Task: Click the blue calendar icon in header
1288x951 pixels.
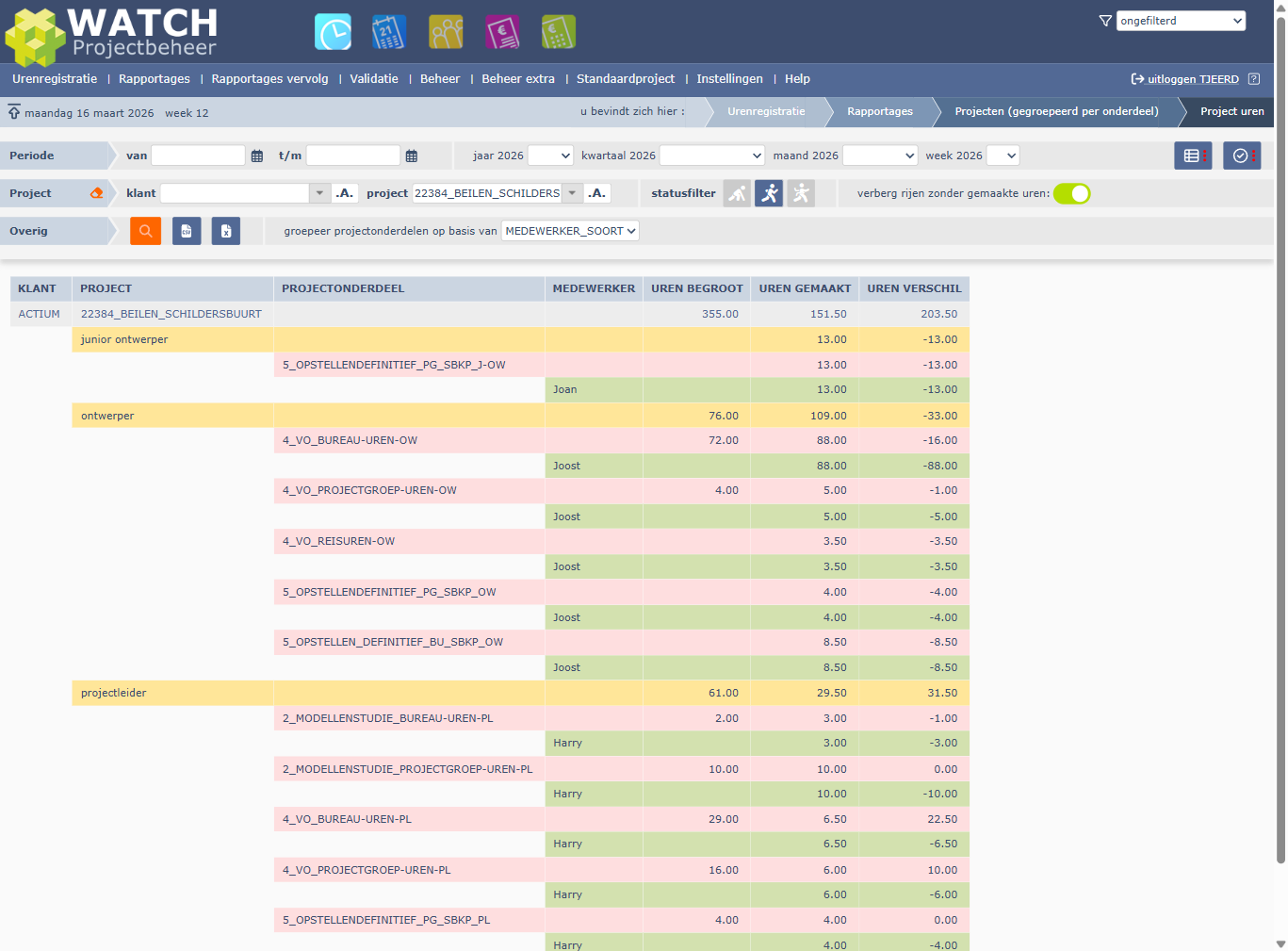Action: pos(388,32)
